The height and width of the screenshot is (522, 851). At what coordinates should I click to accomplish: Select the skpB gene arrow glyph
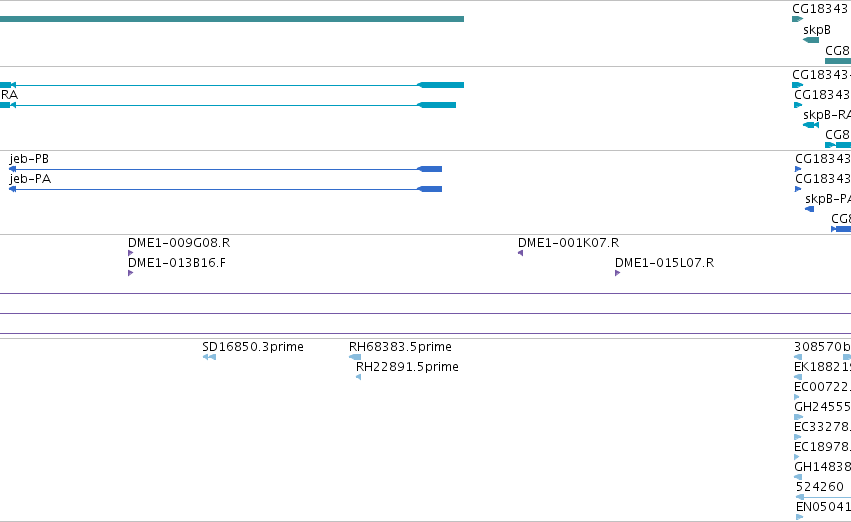click(811, 40)
